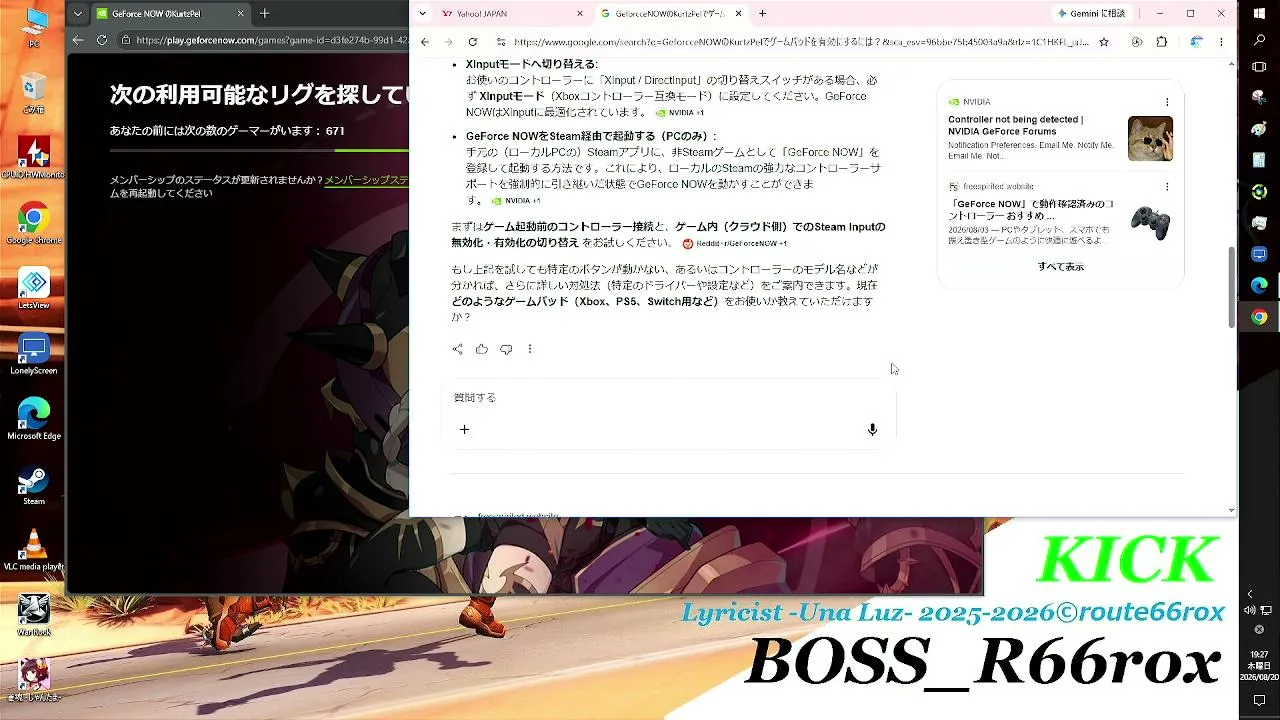Open the Steam desktop shortcut
The height and width of the screenshot is (720, 1280).
34,486
